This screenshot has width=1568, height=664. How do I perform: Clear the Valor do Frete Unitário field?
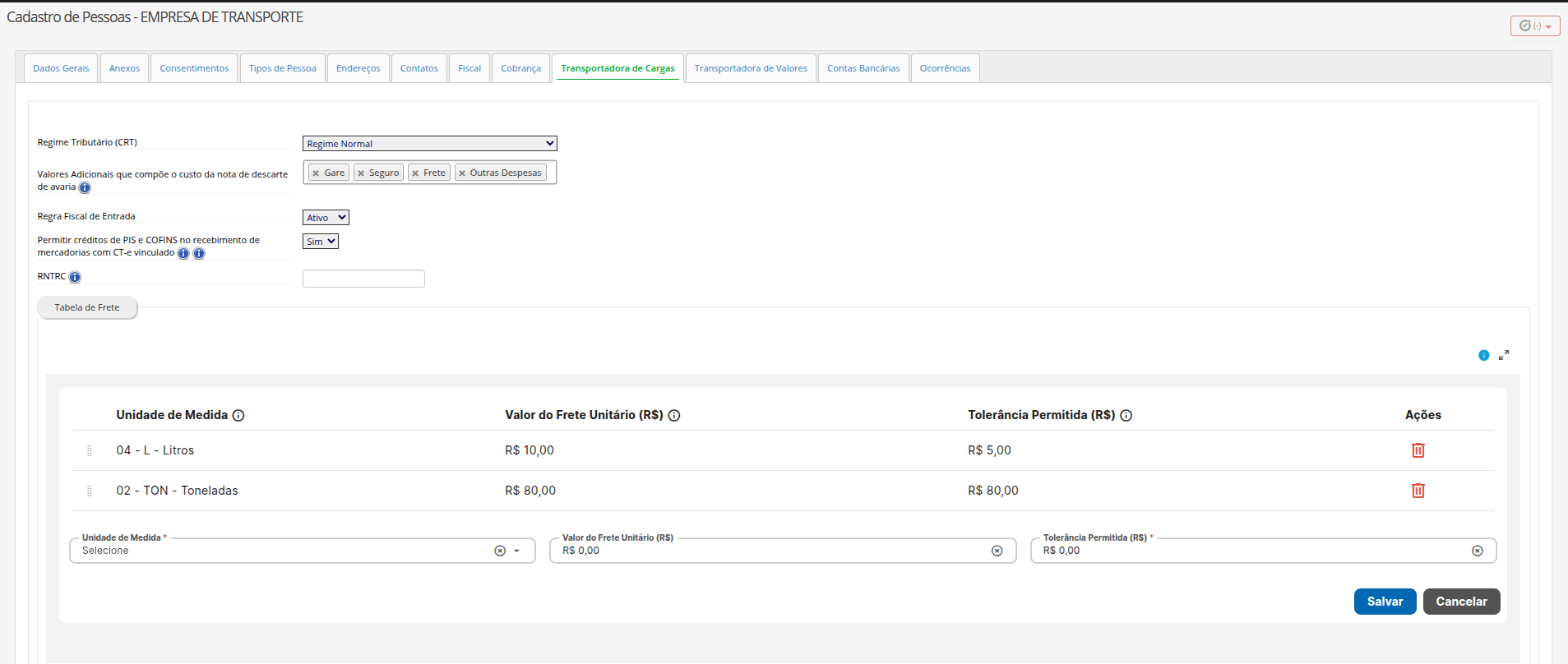click(x=997, y=551)
